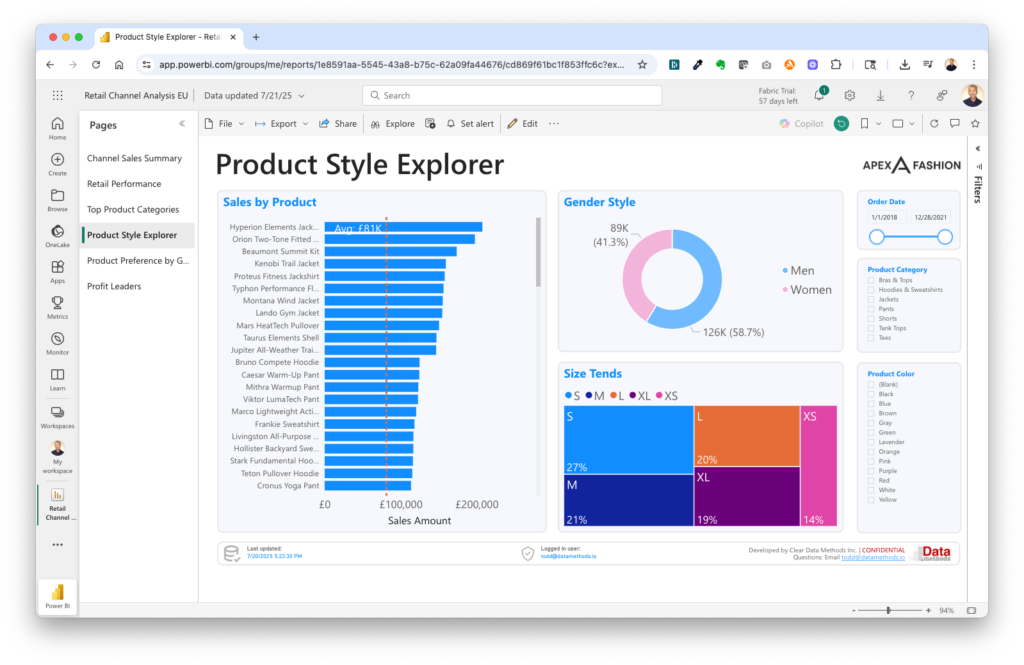The width and height of the screenshot is (1024, 665).
Task: Open the settings gear in header
Action: coord(849,95)
